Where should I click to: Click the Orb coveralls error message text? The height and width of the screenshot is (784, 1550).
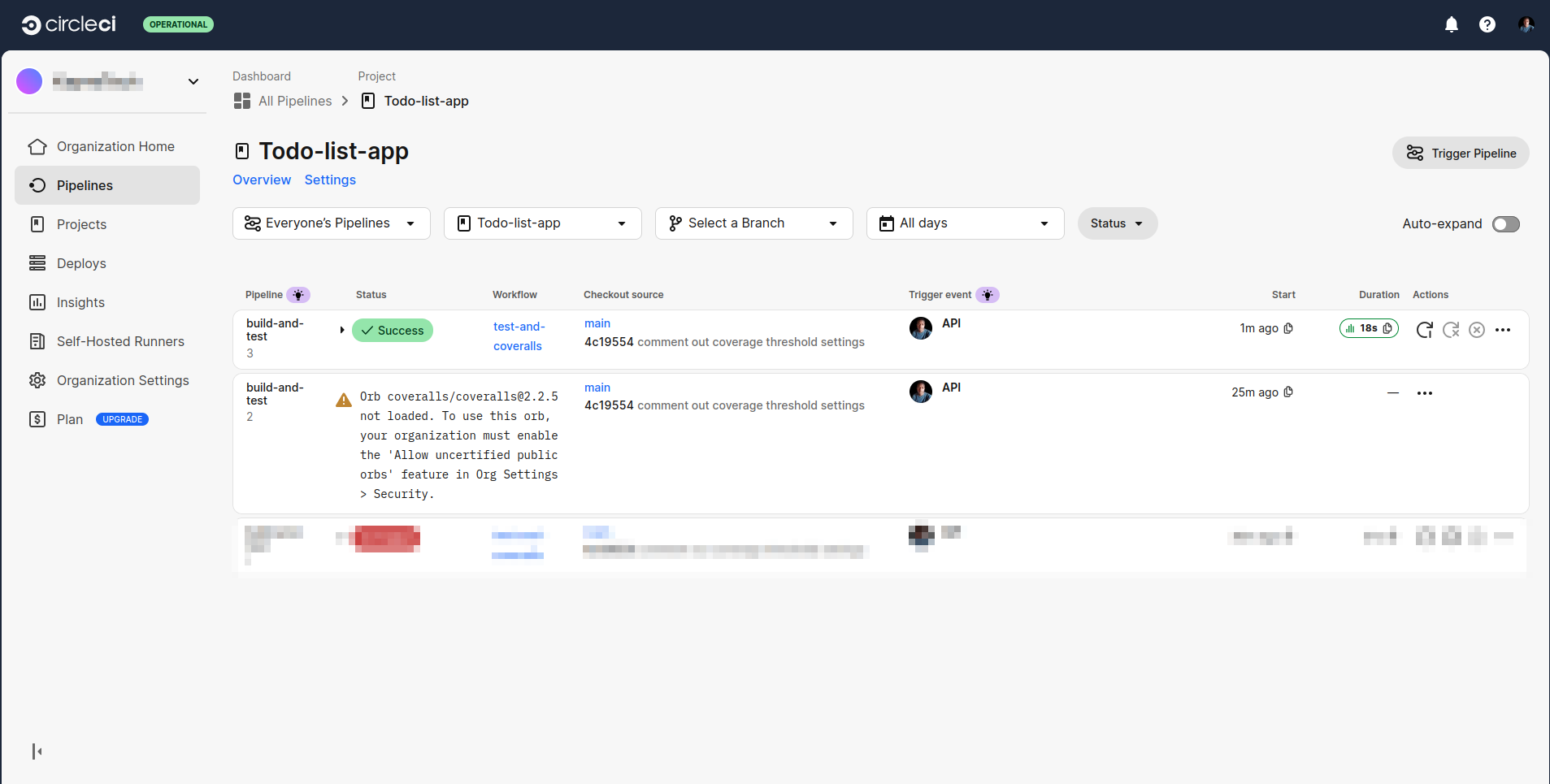(x=459, y=445)
